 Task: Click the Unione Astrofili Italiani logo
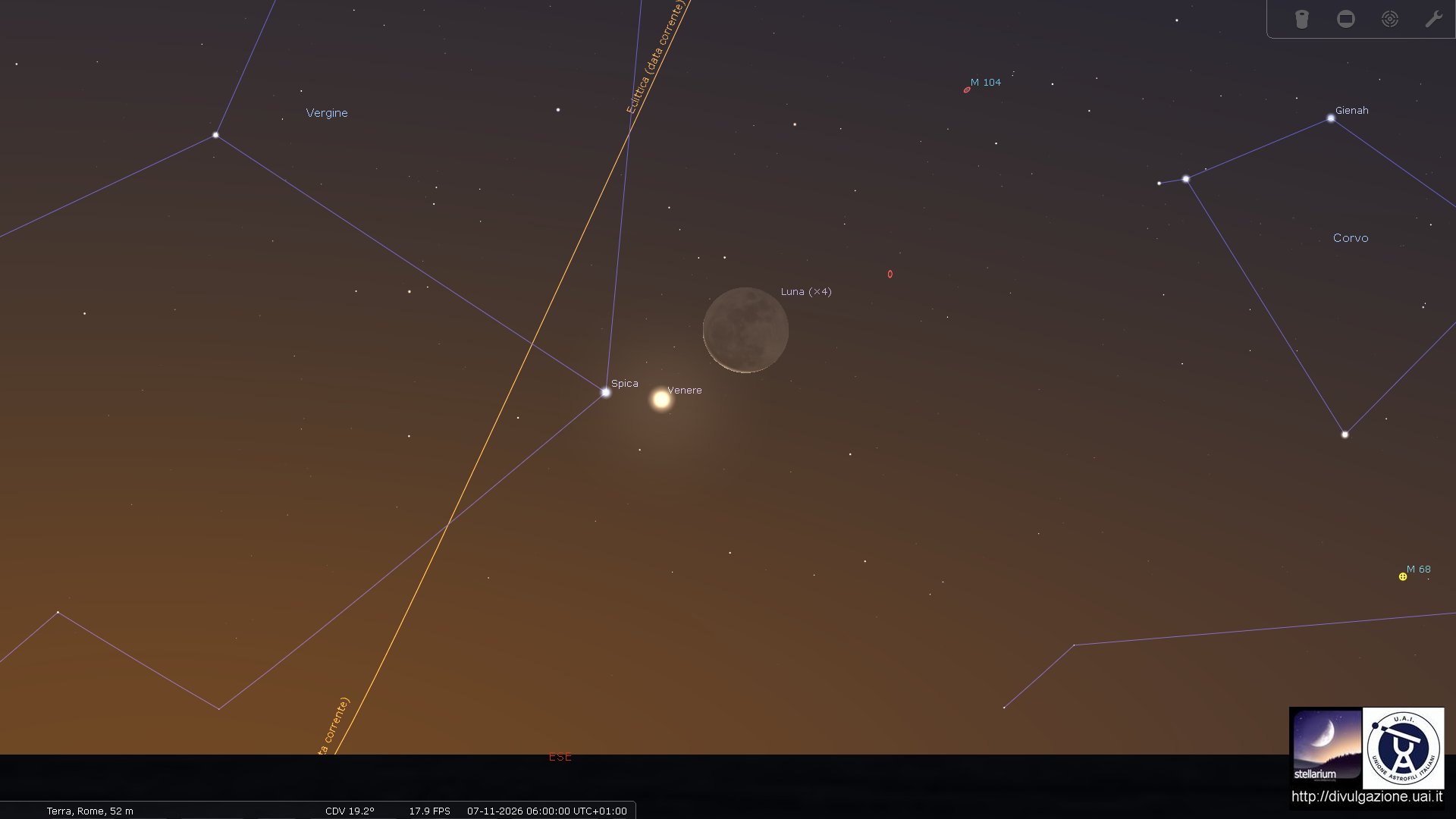click(1404, 748)
